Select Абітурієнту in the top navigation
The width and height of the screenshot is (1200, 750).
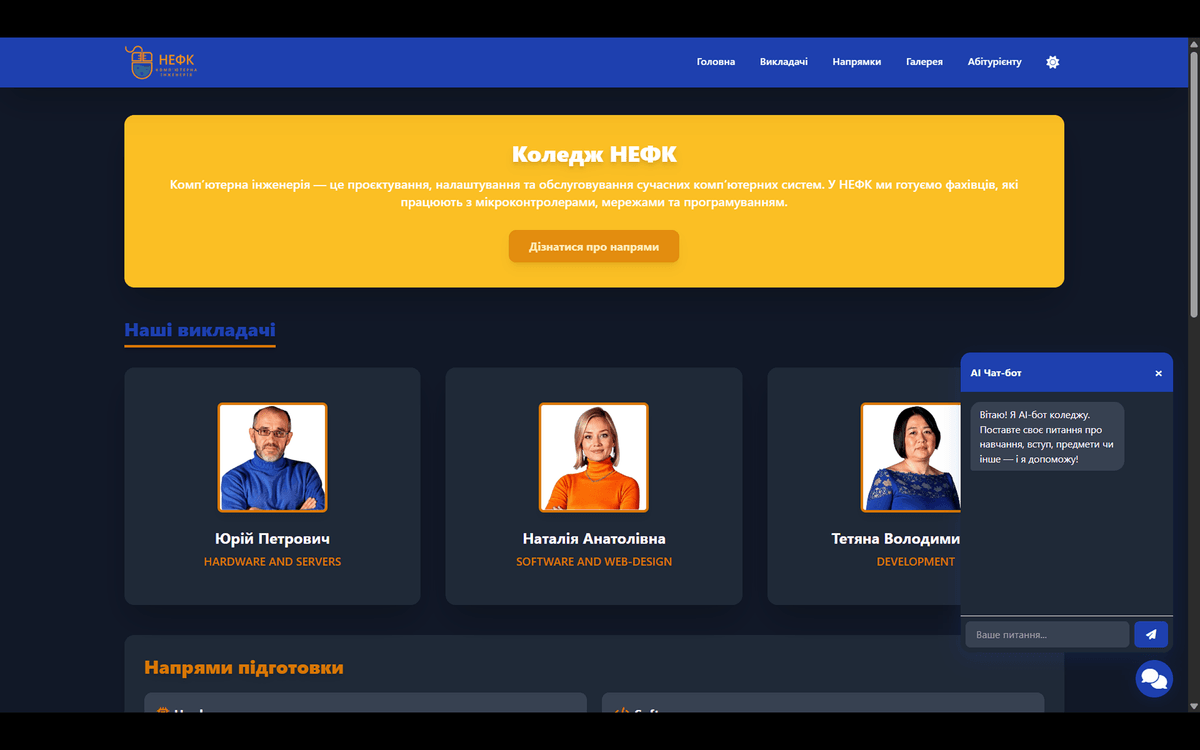coord(994,62)
